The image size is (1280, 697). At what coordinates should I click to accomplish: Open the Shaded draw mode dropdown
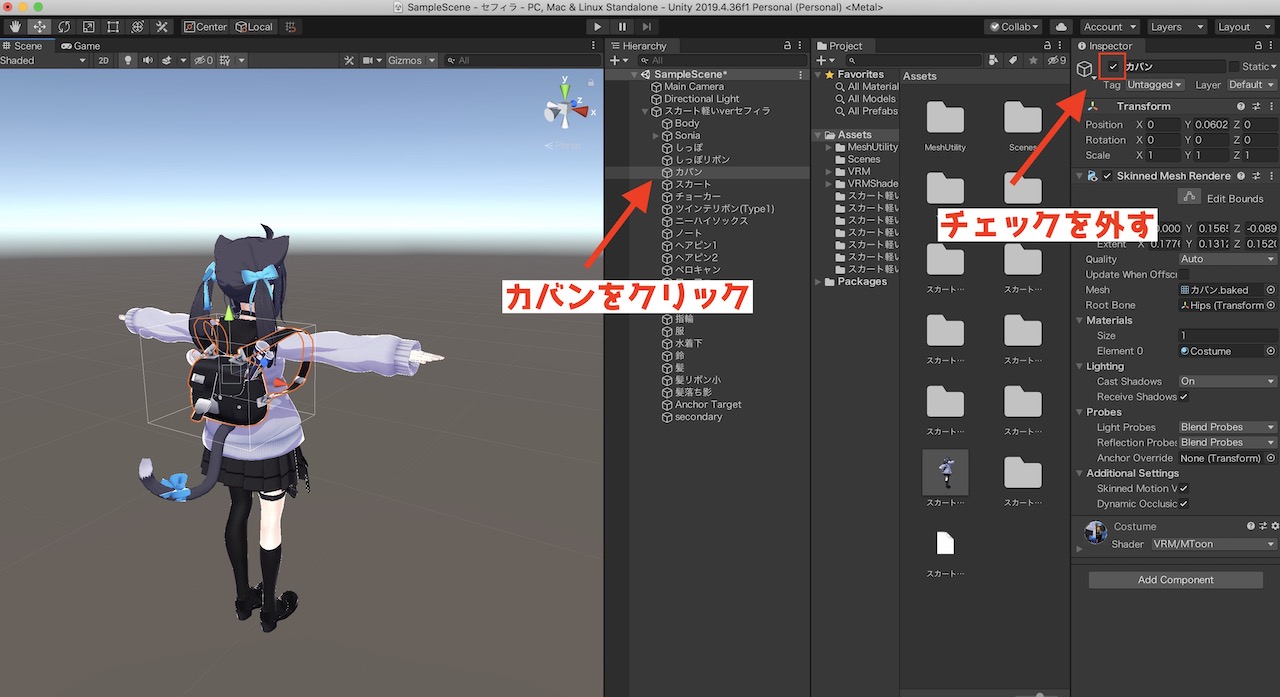click(40, 60)
